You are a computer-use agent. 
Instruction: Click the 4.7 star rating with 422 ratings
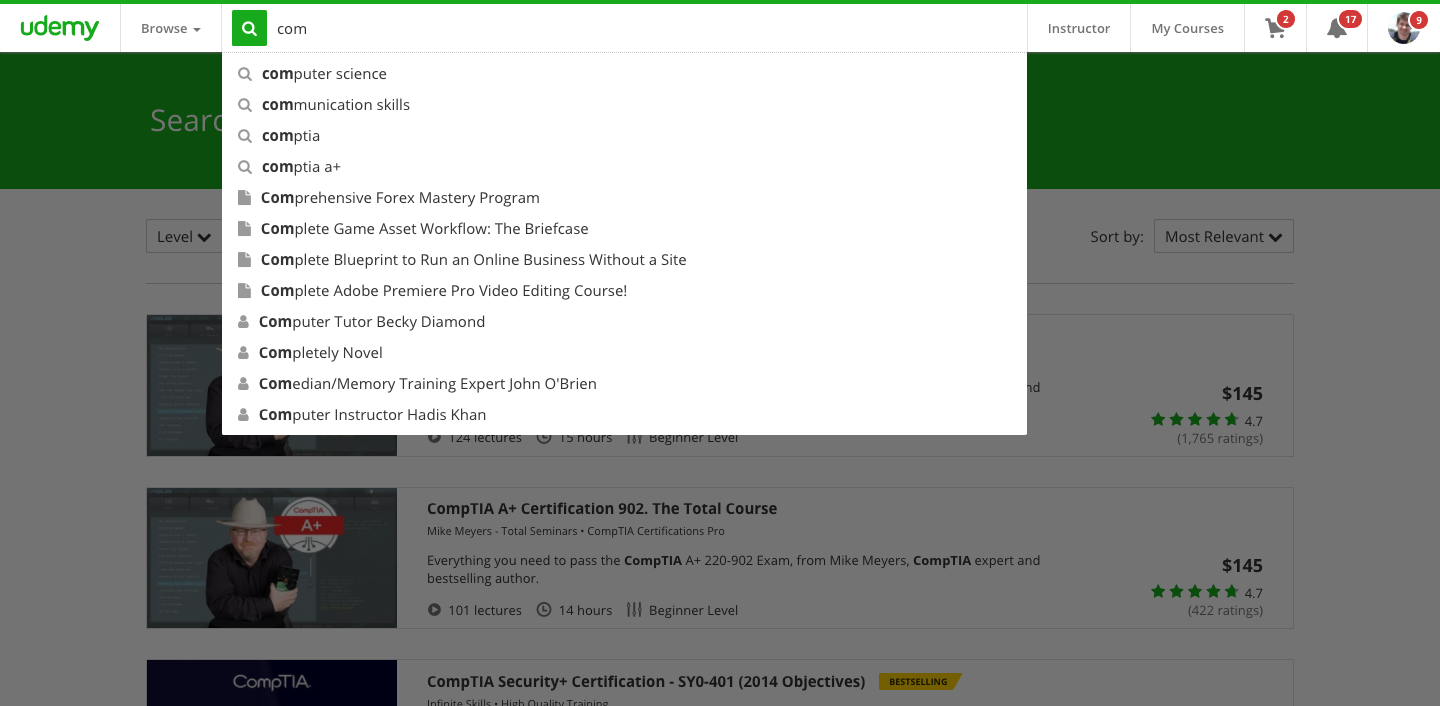(1206, 592)
